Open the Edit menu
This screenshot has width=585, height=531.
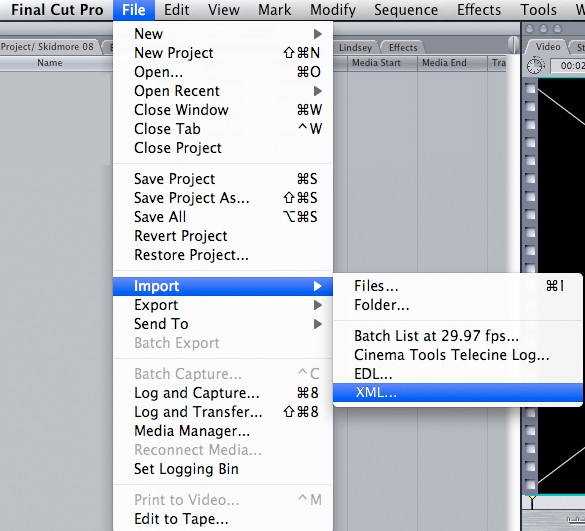click(x=176, y=10)
